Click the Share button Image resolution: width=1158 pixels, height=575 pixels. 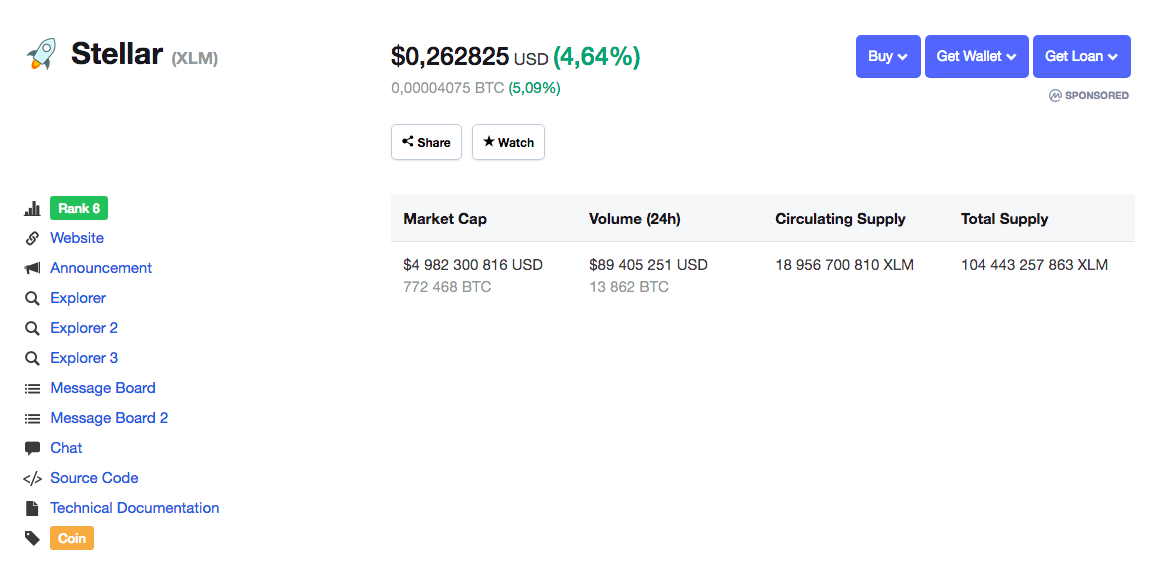(426, 142)
